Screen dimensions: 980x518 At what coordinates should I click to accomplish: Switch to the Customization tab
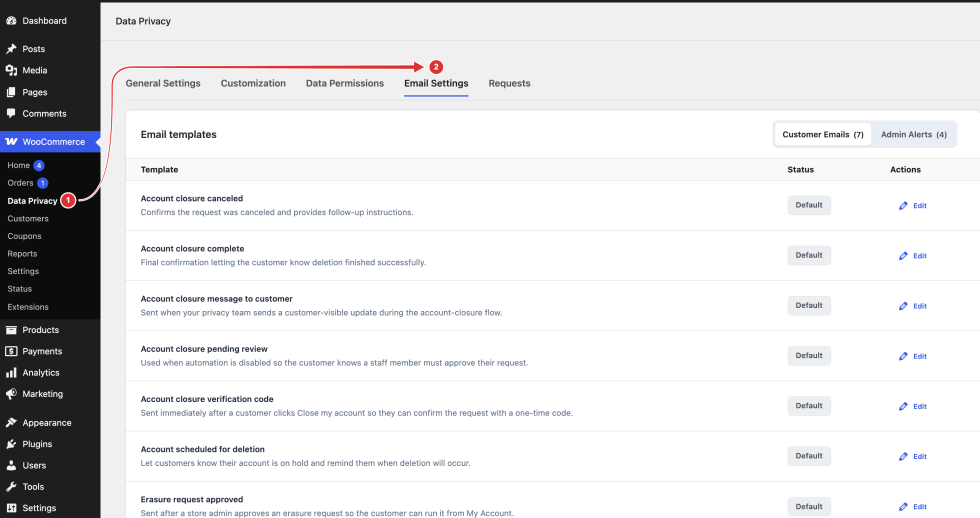click(x=253, y=83)
